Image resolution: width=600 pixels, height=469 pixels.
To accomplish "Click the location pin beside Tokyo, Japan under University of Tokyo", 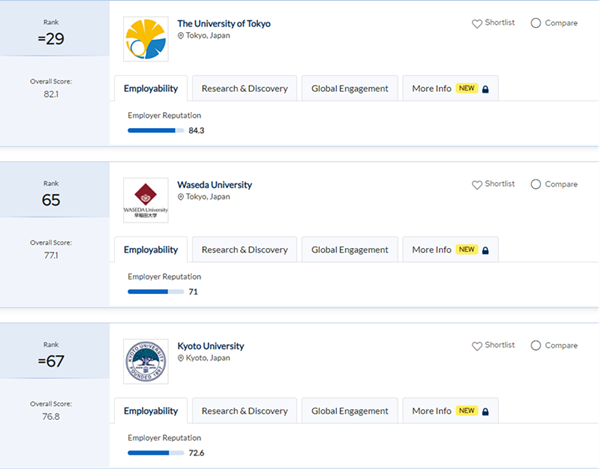I will (x=181, y=36).
